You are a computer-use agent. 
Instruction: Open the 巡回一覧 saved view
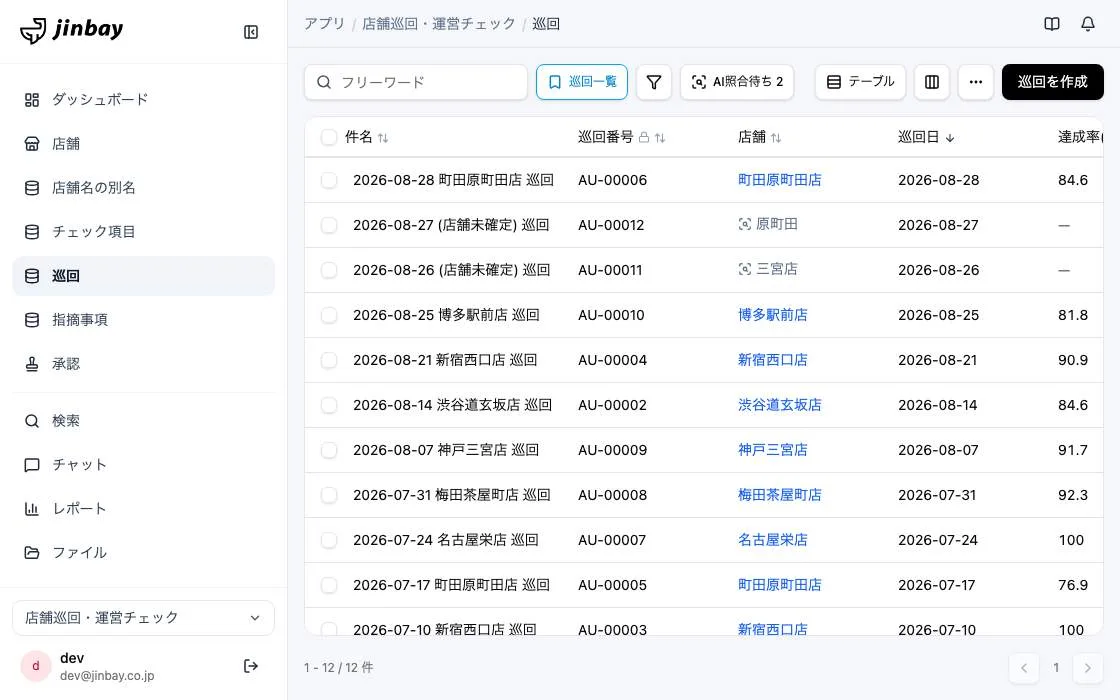[581, 82]
